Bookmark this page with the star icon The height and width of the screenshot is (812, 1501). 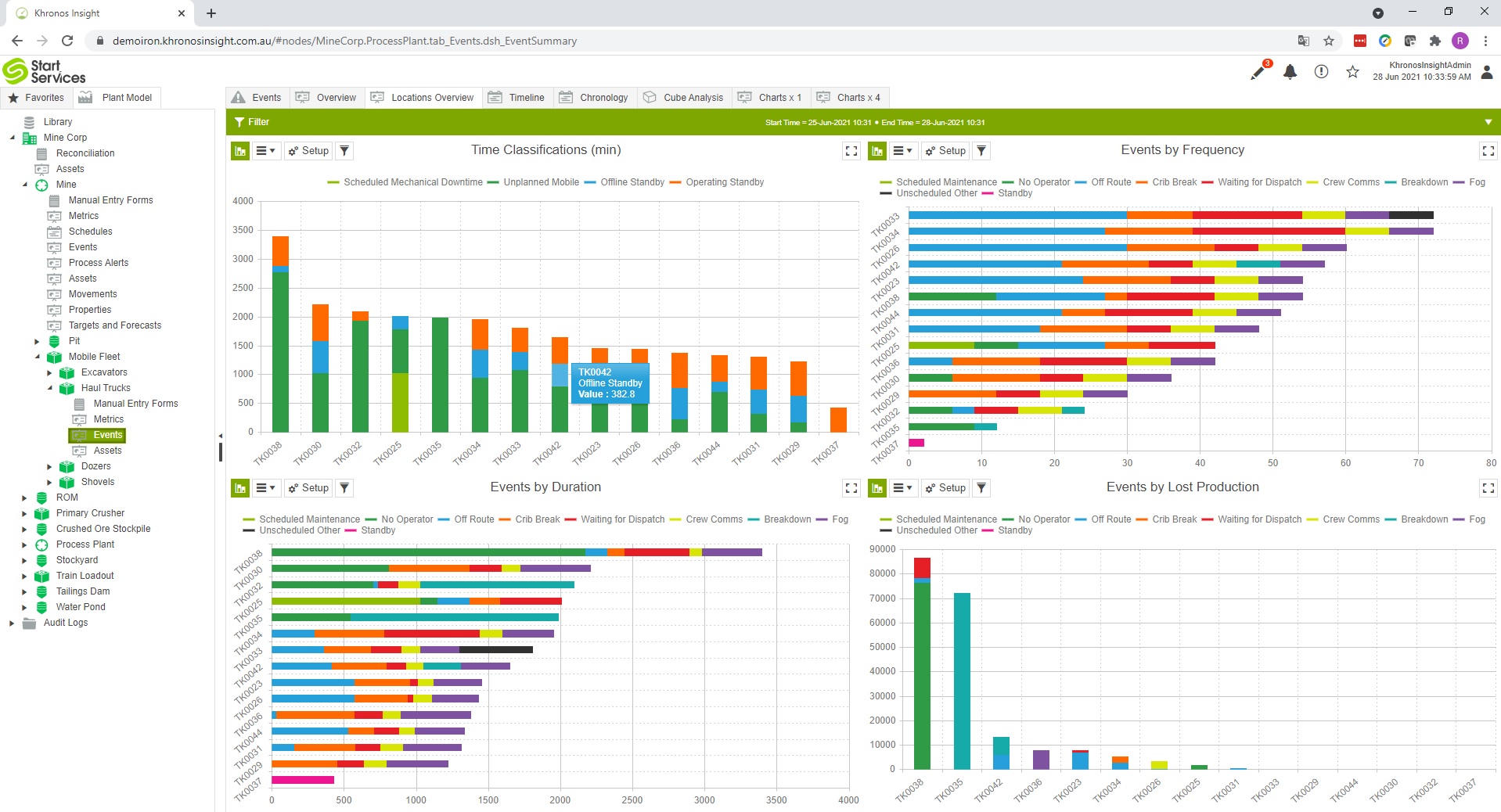coord(1329,41)
